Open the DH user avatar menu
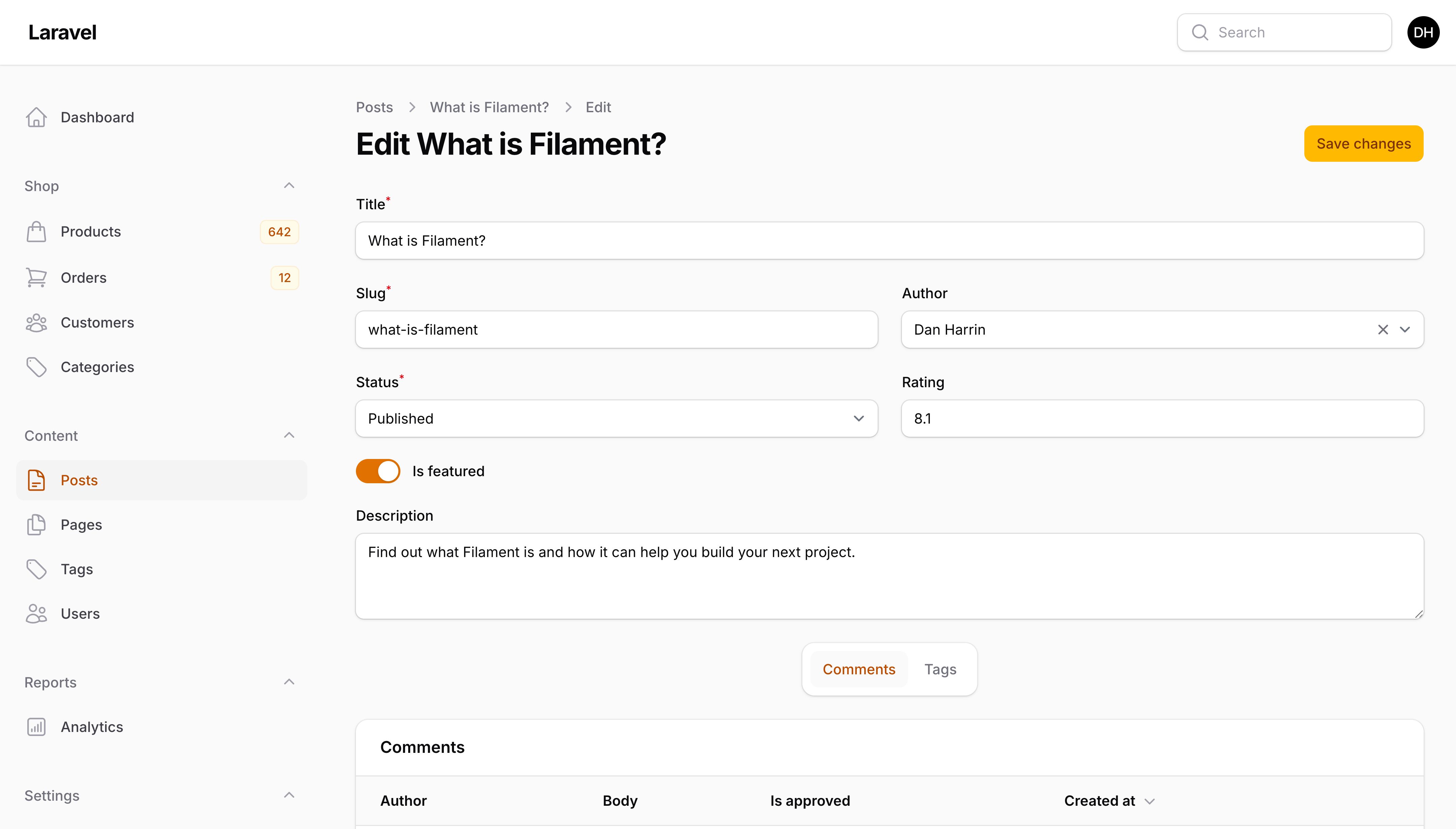The image size is (1456, 829). tap(1423, 32)
